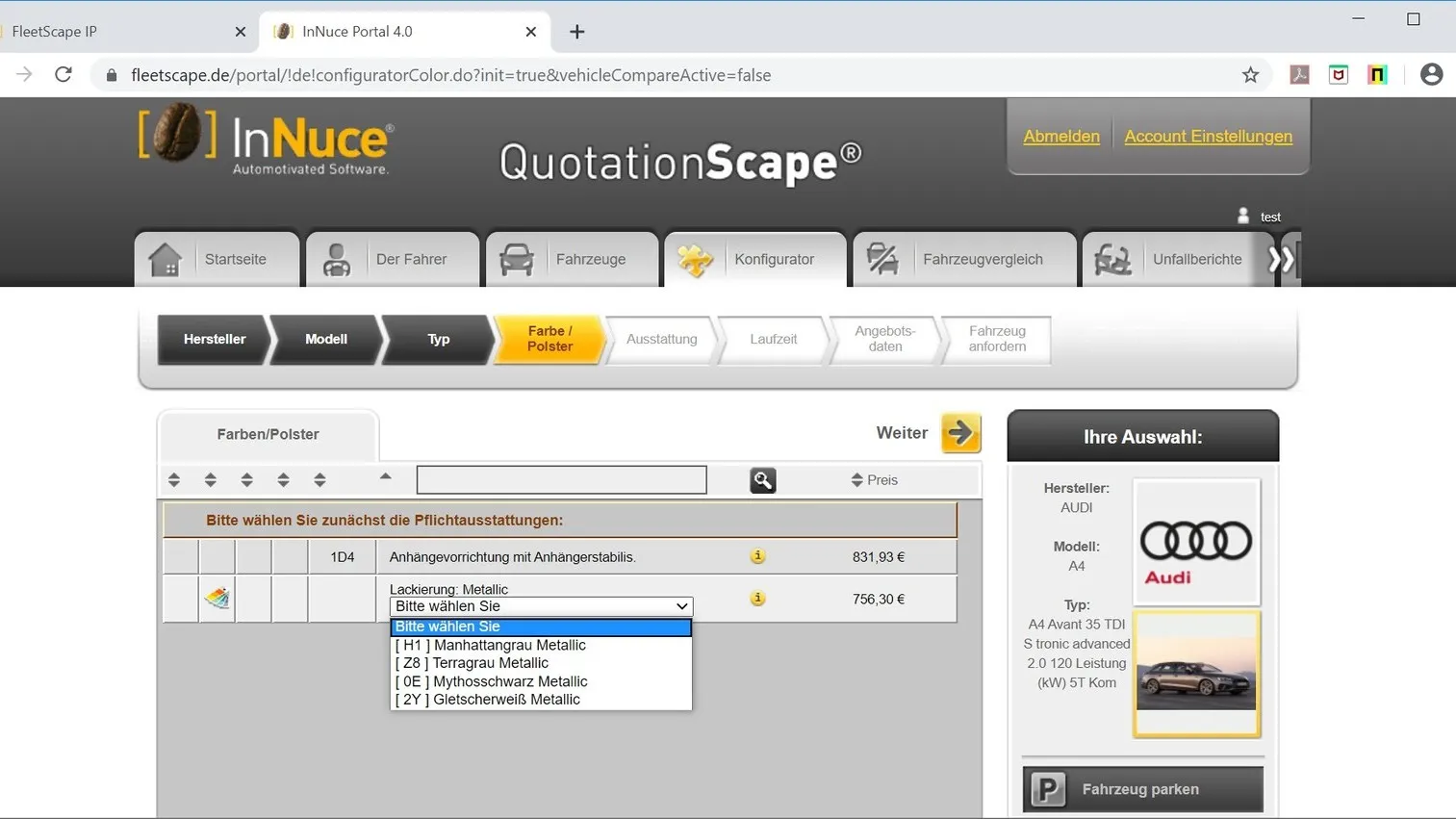This screenshot has height=819, width=1456.
Task: Open the Fahrzeugvergleich tab
Action: pos(964,259)
